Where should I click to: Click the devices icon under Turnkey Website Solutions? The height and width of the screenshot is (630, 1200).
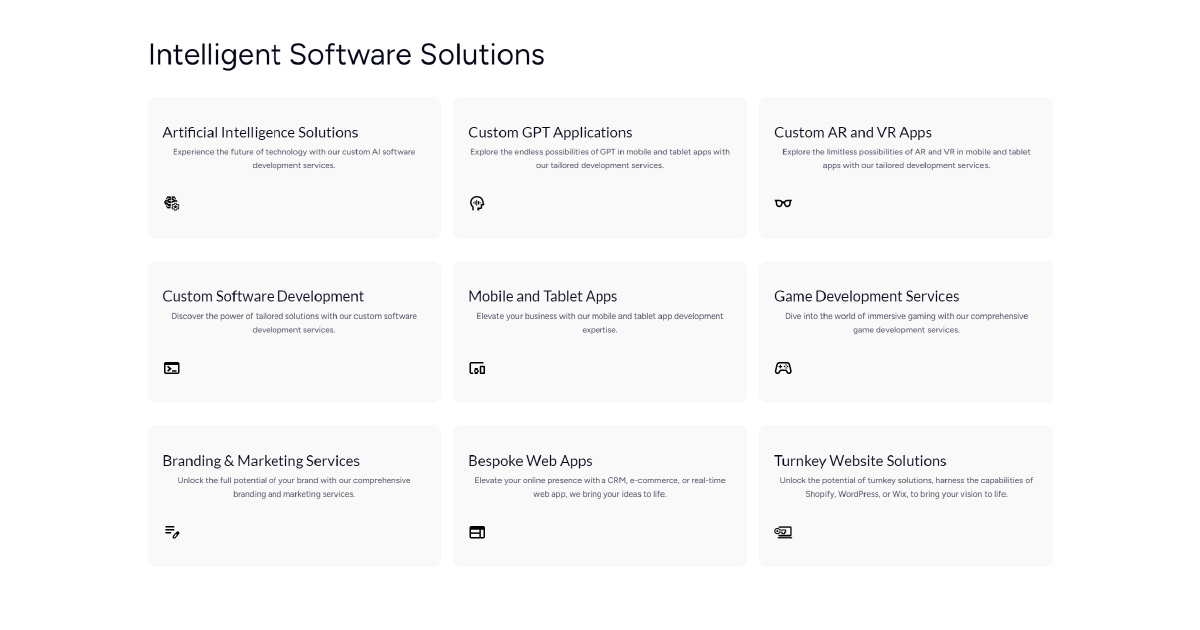(783, 532)
